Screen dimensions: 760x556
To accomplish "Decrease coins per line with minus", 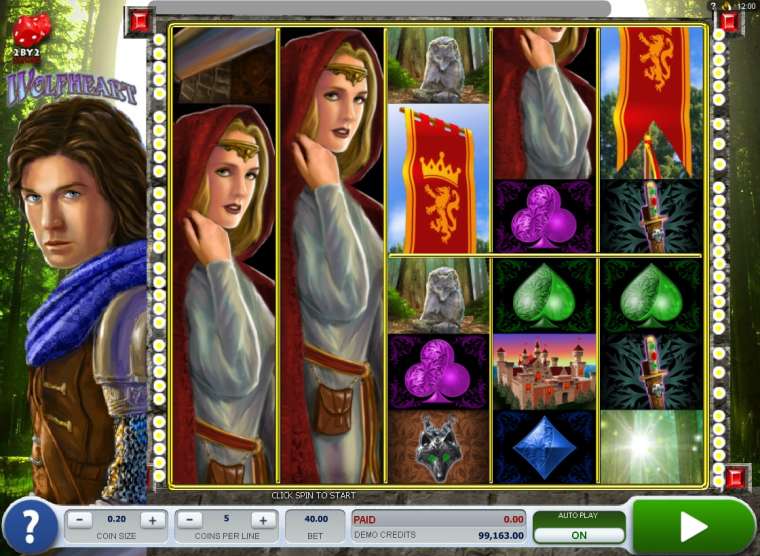I will (190, 521).
